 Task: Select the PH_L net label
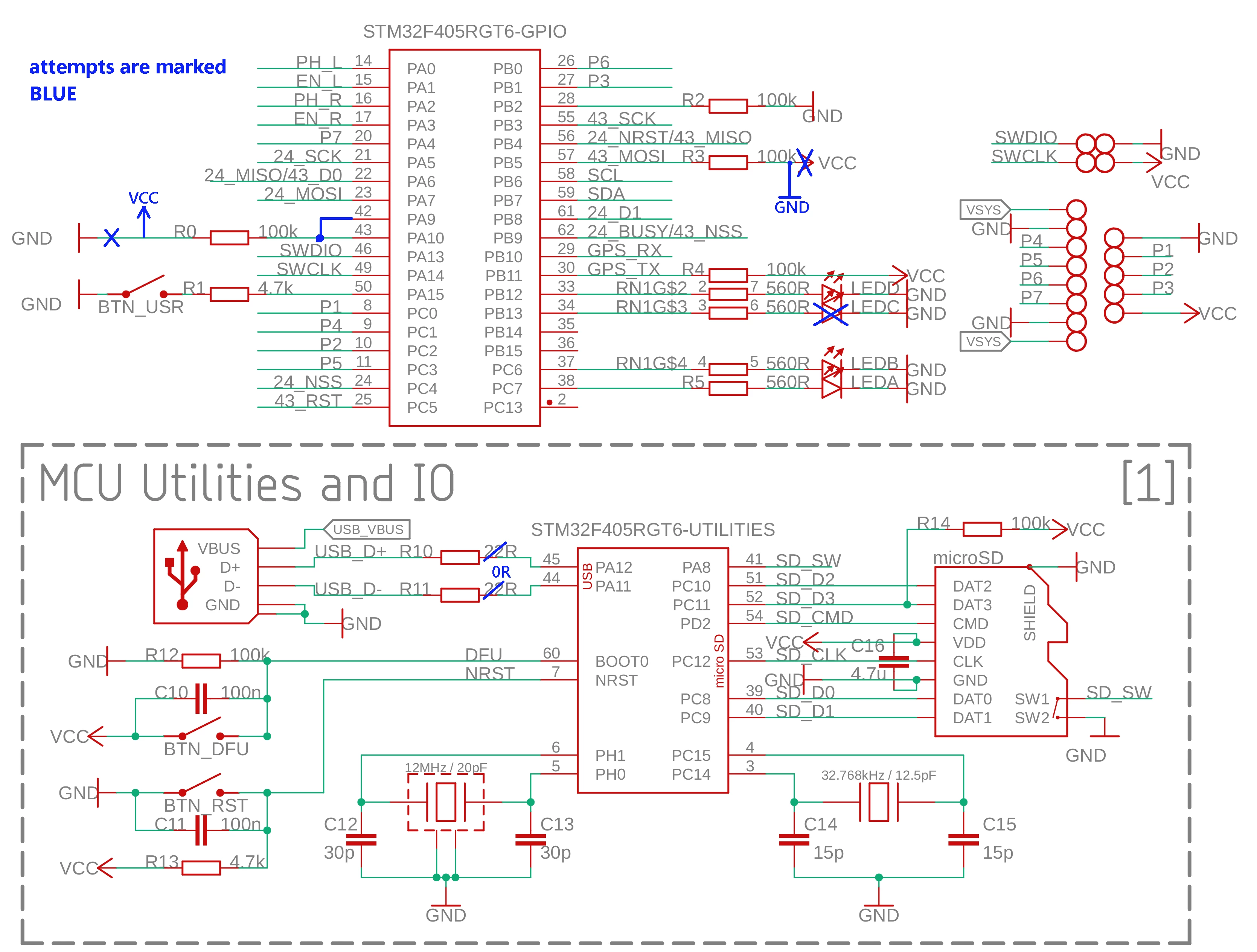[x=319, y=62]
